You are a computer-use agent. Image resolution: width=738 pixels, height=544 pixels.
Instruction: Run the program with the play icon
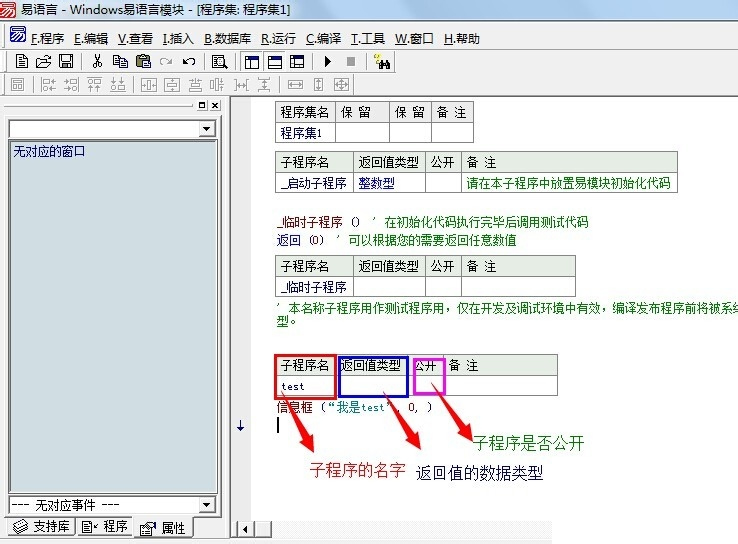click(328, 62)
